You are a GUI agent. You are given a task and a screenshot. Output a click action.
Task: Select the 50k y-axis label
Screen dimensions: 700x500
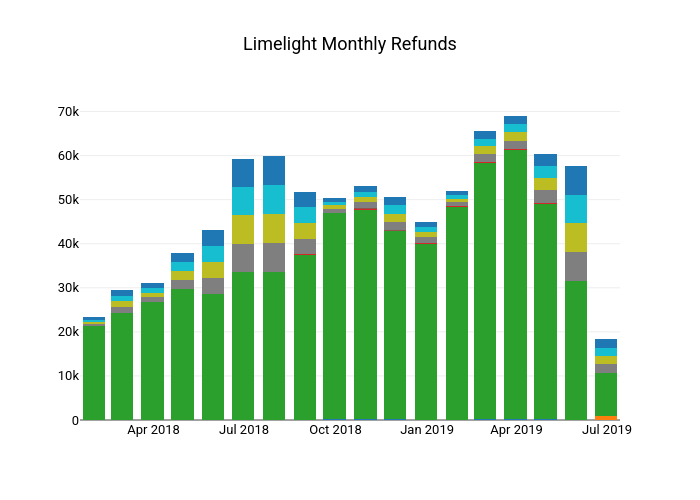point(68,200)
